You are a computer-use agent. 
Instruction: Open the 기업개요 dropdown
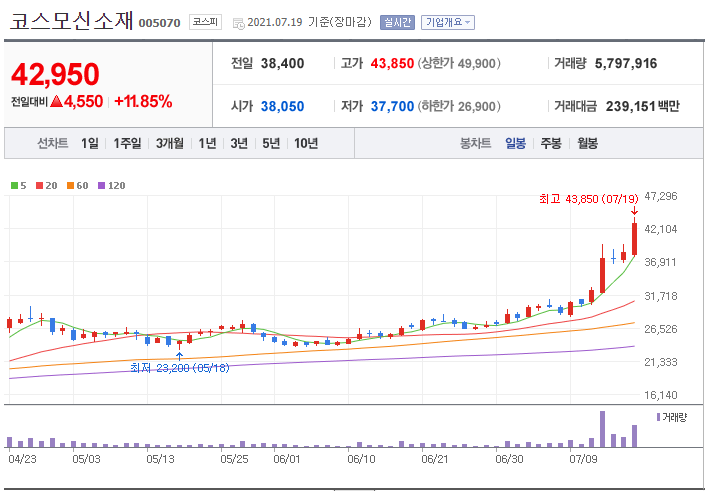coord(447,22)
